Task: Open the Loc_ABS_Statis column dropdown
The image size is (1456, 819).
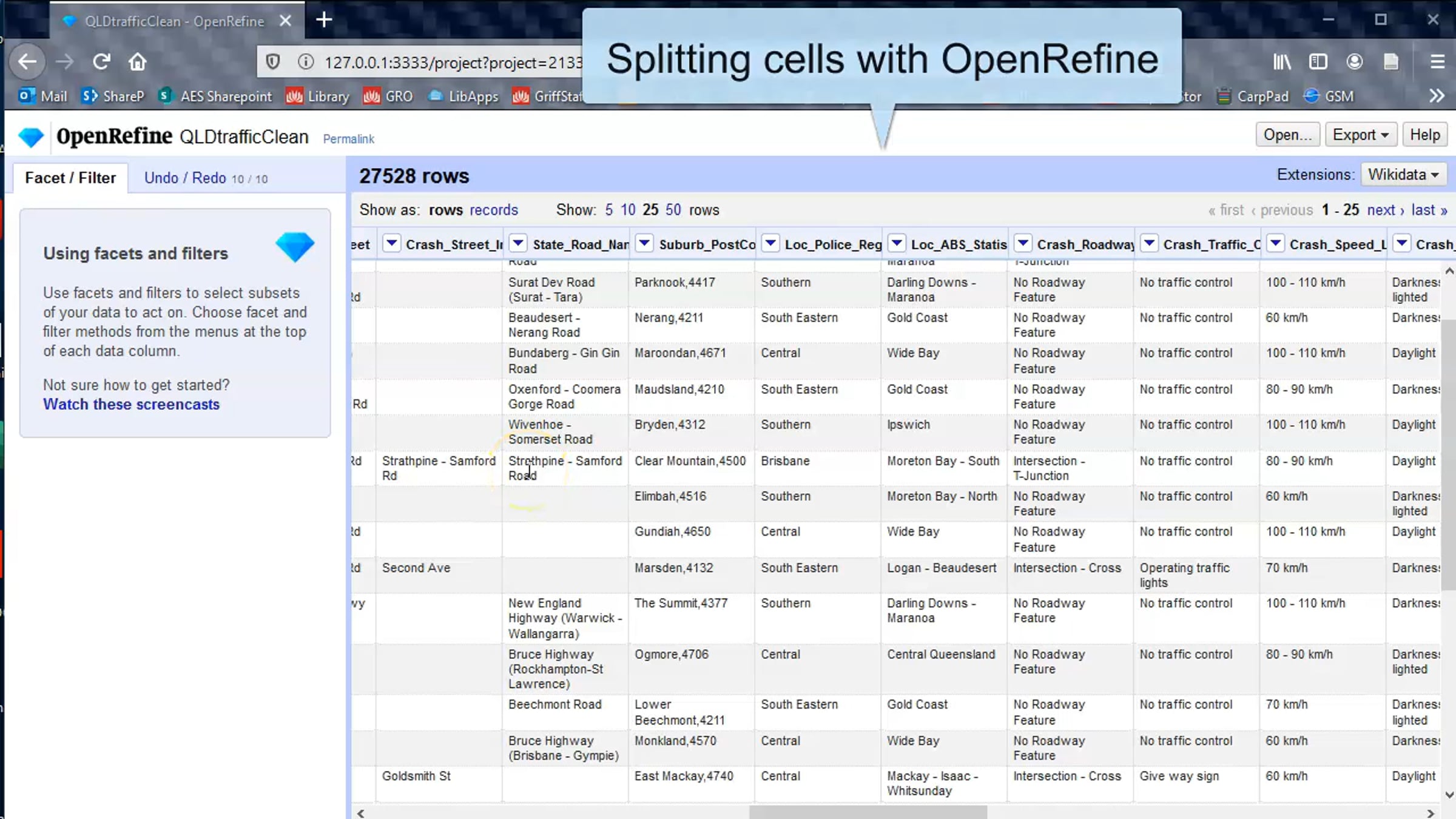Action: [x=897, y=243]
